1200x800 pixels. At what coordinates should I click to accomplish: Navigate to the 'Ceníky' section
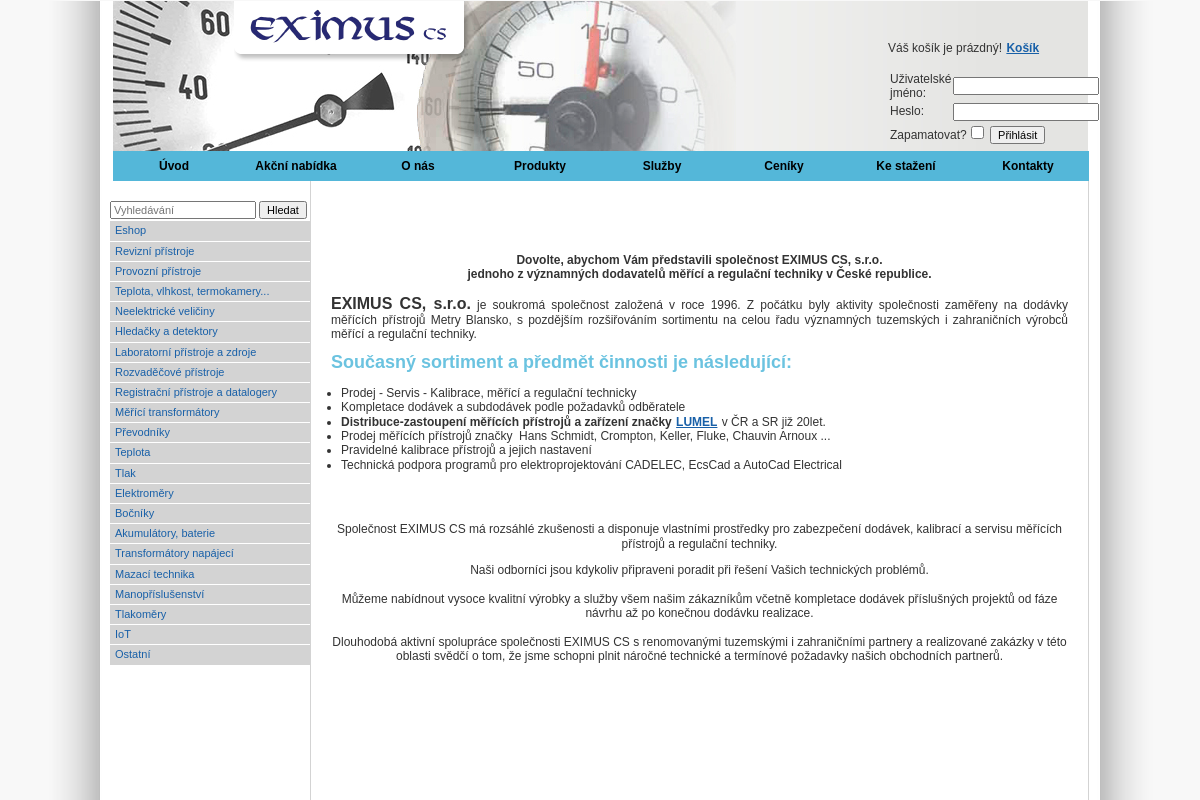784,165
